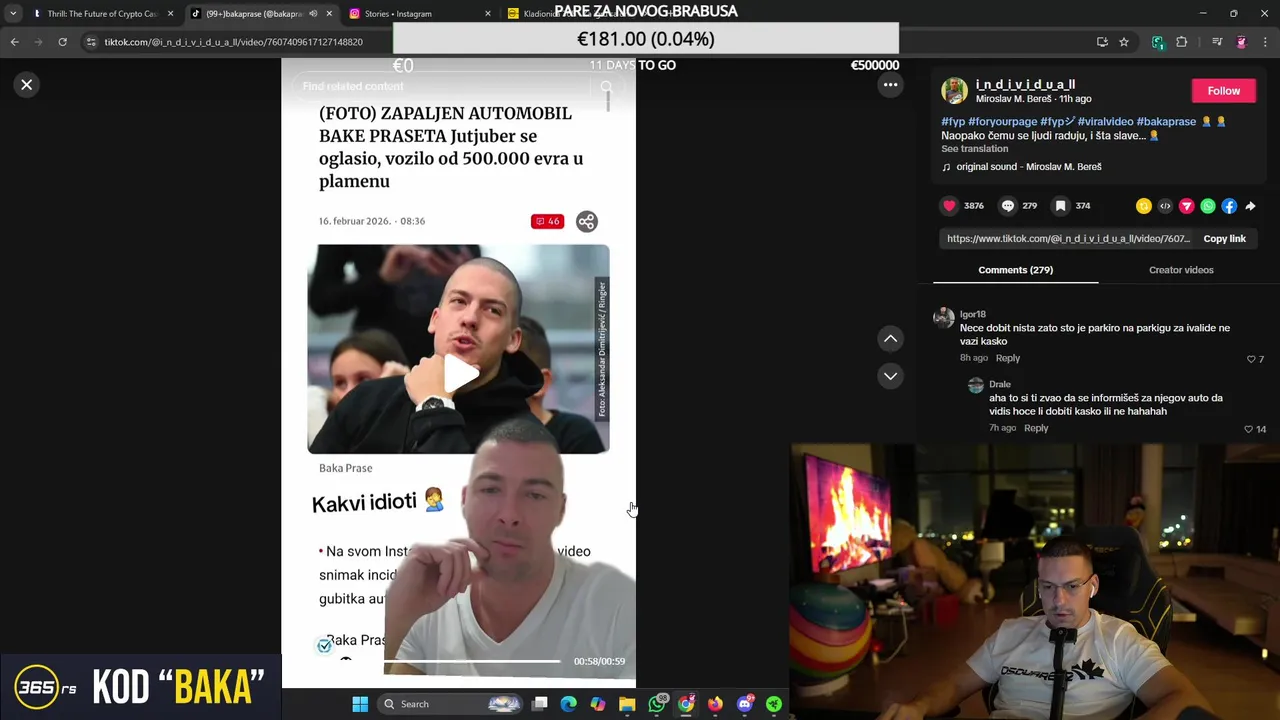Click install/cast icon in address bar
The image size is (1280, 720).
[1102, 42]
